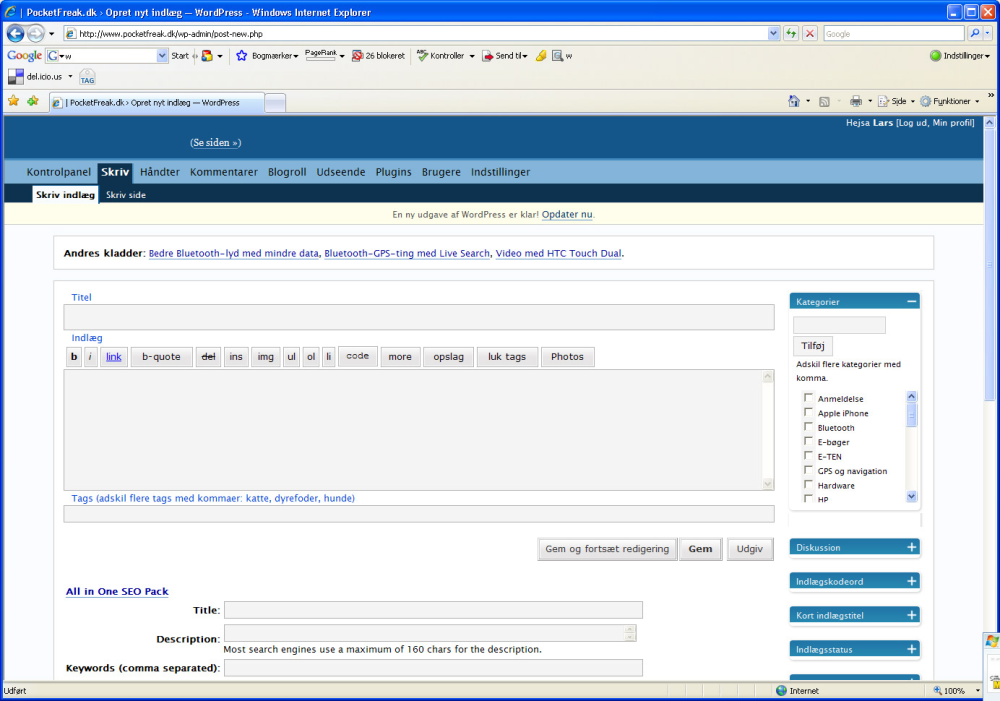This screenshot has width=1000, height=701.
Task: Click the Udgiv publish button
Action: pos(749,549)
